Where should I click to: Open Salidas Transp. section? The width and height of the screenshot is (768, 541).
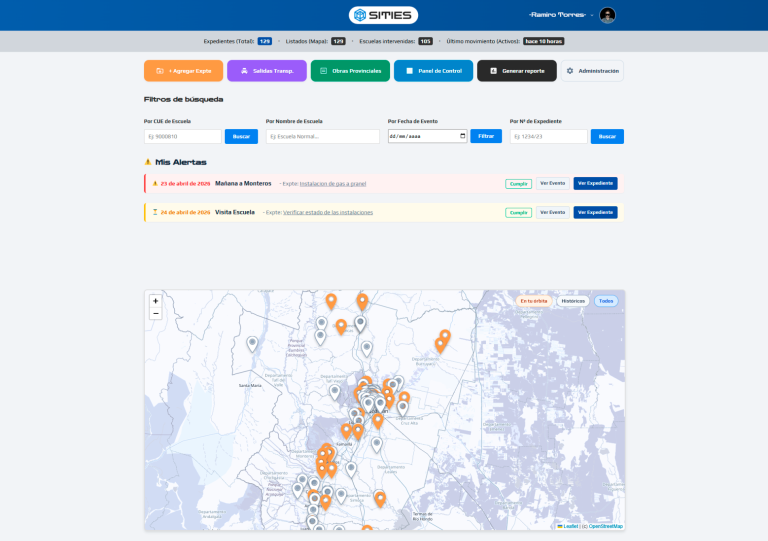click(267, 71)
